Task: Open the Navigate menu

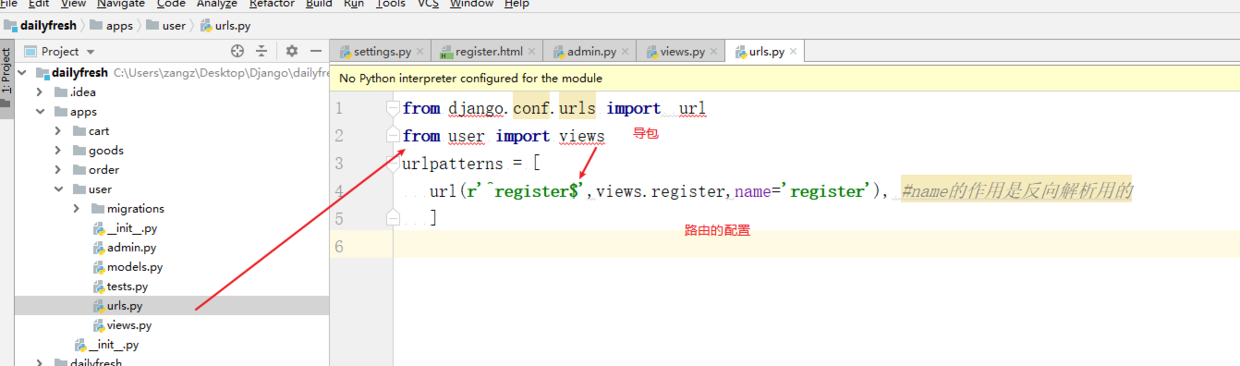Action: tap(121, 4)
